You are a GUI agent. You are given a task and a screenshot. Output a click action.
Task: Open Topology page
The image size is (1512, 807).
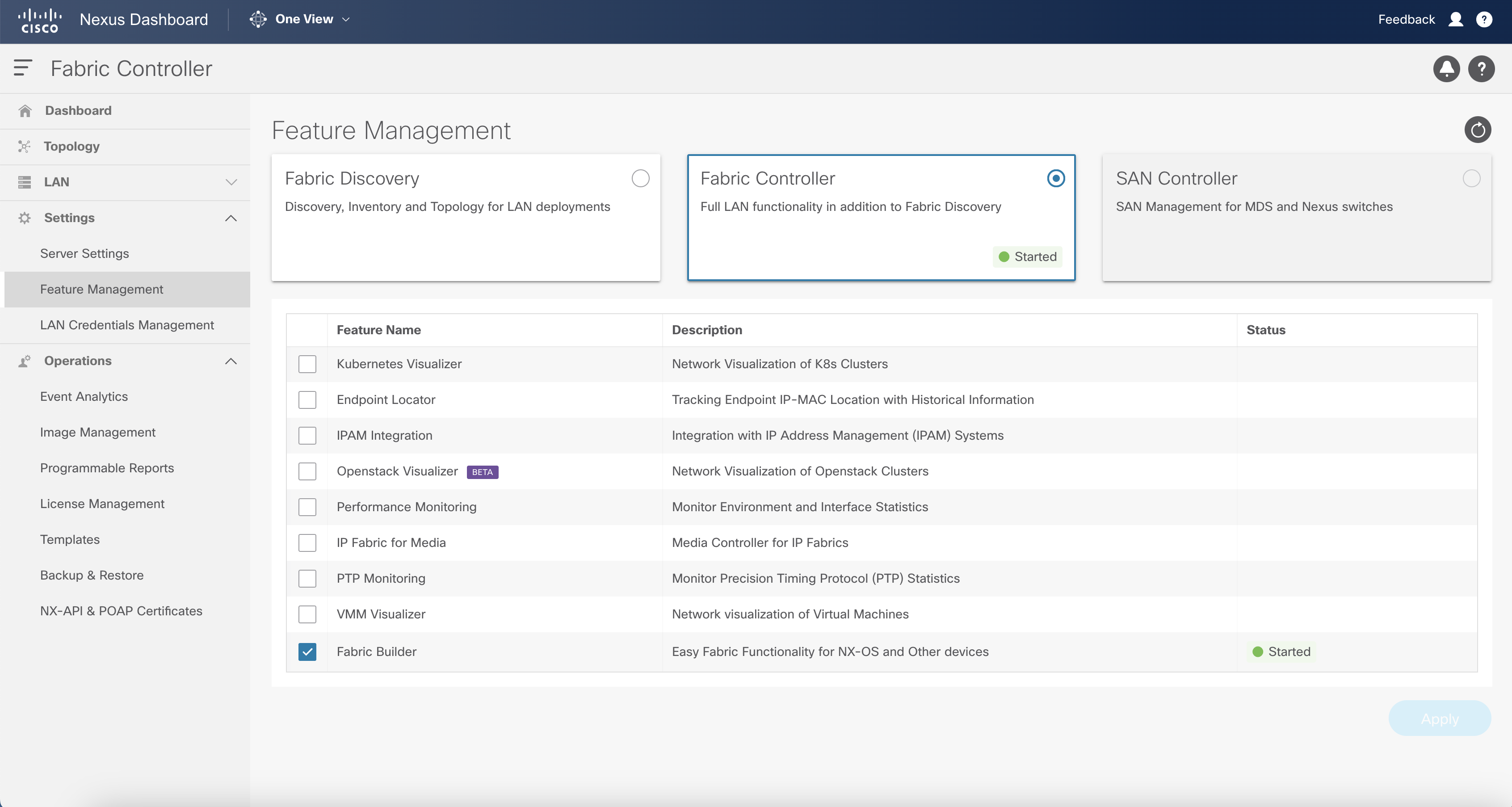coord(71,146)
